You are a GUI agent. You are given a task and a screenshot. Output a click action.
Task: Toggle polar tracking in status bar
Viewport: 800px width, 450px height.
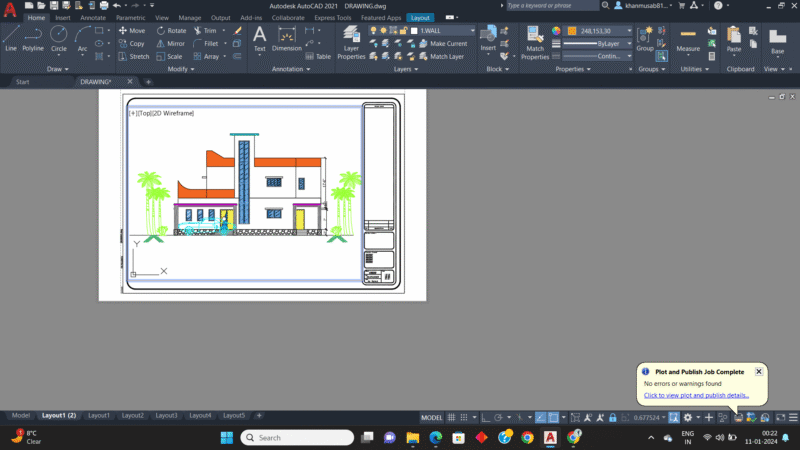(498, 417)
